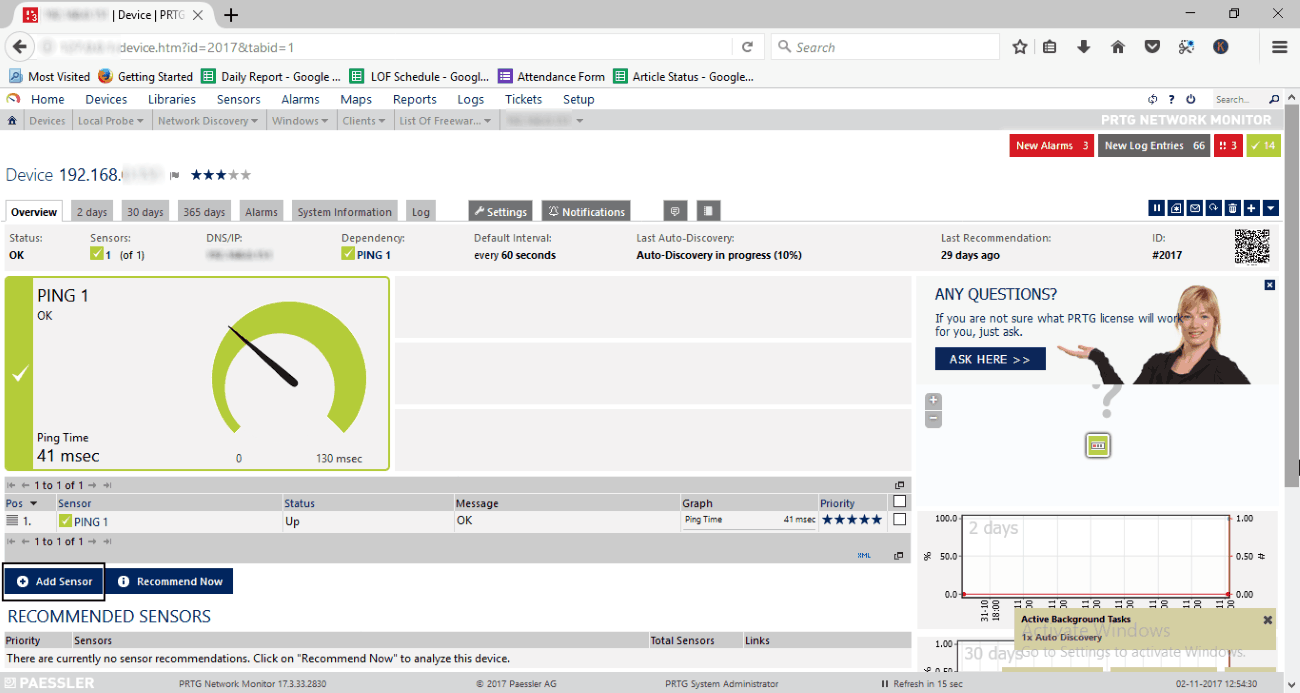Switch to the 30 days tab
1300x693 pixels.
point(145,212)
